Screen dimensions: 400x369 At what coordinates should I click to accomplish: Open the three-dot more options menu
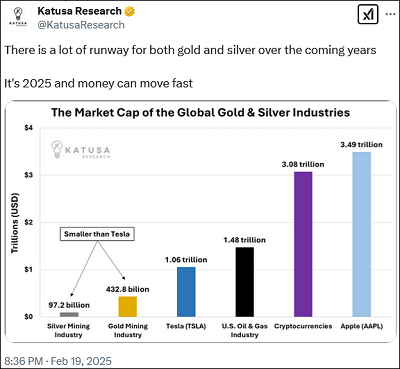pyautogui.click(x=390, y=15)
